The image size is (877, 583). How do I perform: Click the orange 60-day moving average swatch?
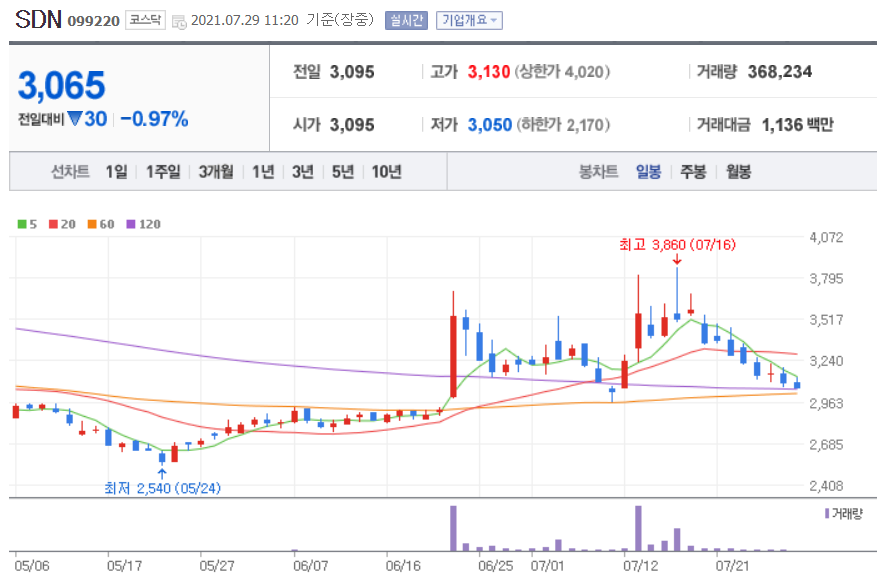pyautogui.click(x=92, y=224)
